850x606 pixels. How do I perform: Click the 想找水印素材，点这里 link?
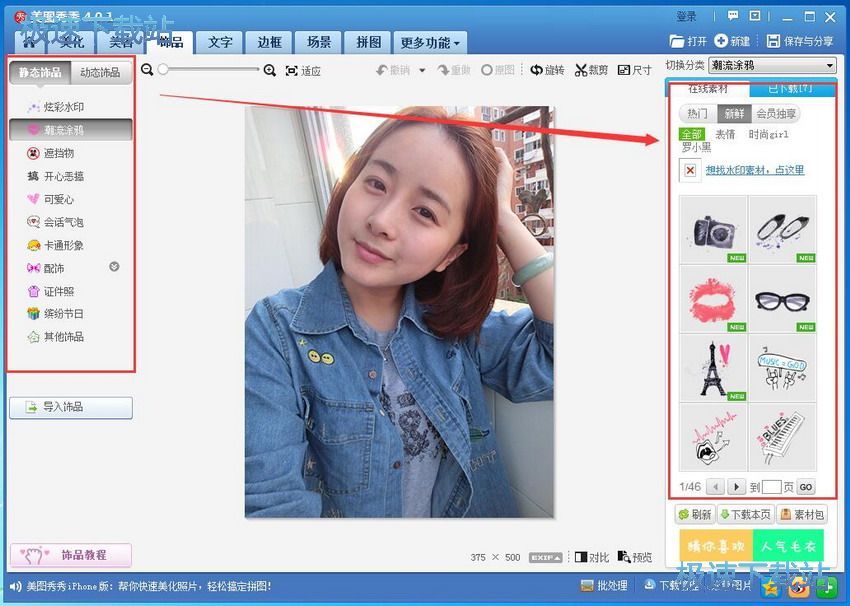click(x=755, y=170)
